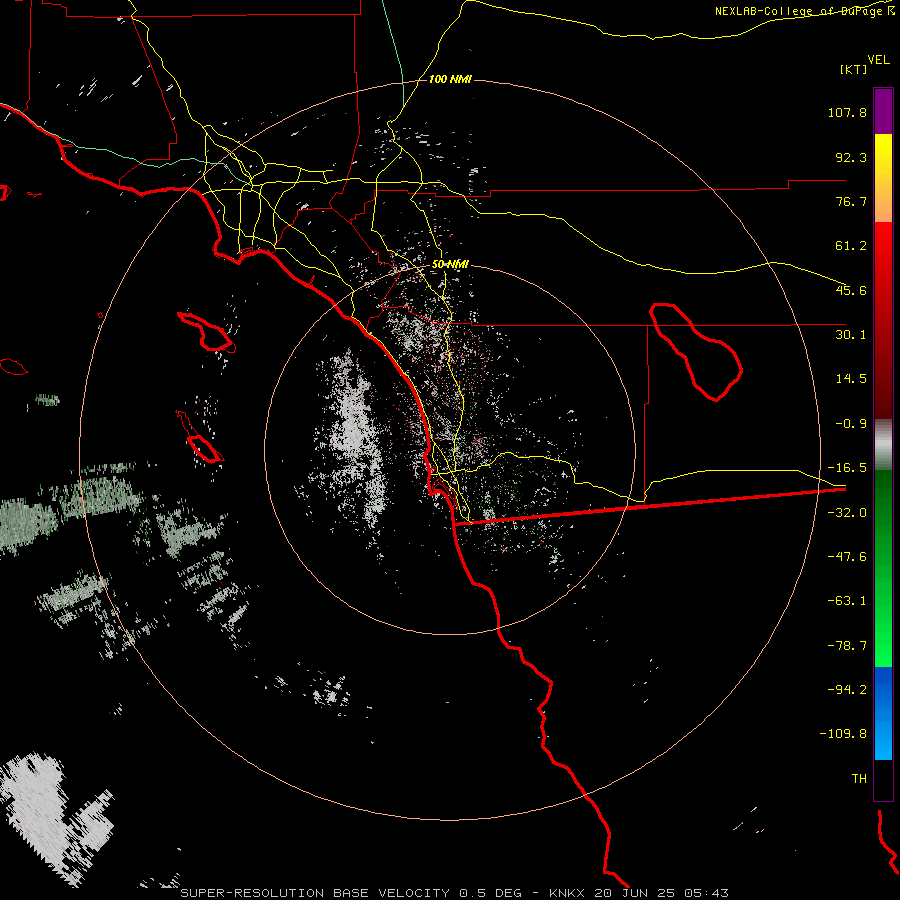900x900 pixels.
Task: Click the Super-Resolution Base Velocity caption at bottom
Action: [455, 893]
